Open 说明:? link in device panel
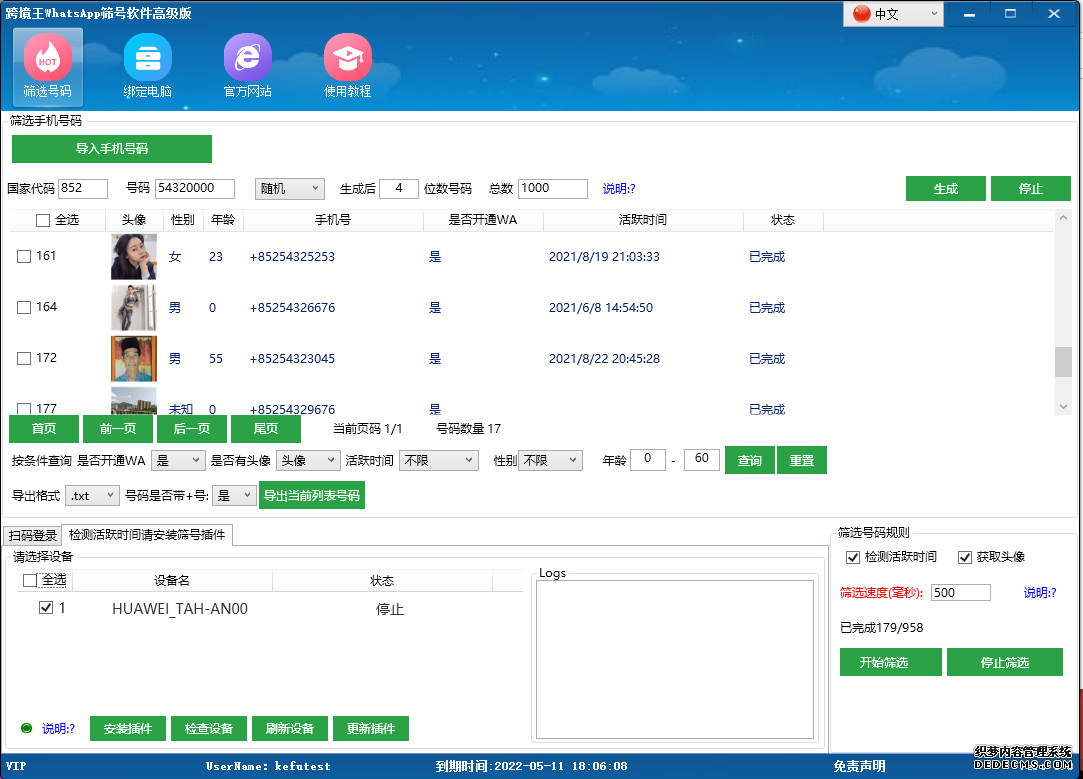Image resolution: width=1083 pixels, height=779 pixels. point(59,729)
